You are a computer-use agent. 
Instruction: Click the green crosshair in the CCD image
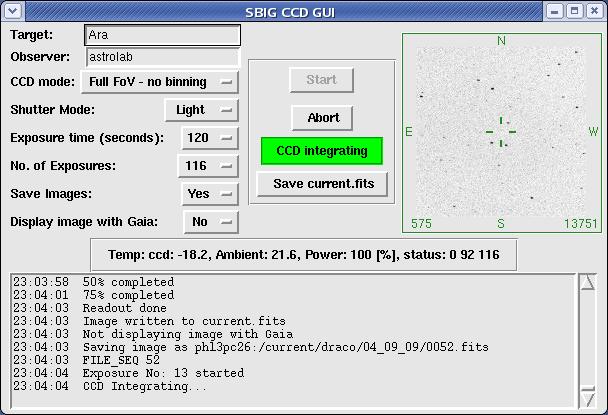tap(500, 131)
